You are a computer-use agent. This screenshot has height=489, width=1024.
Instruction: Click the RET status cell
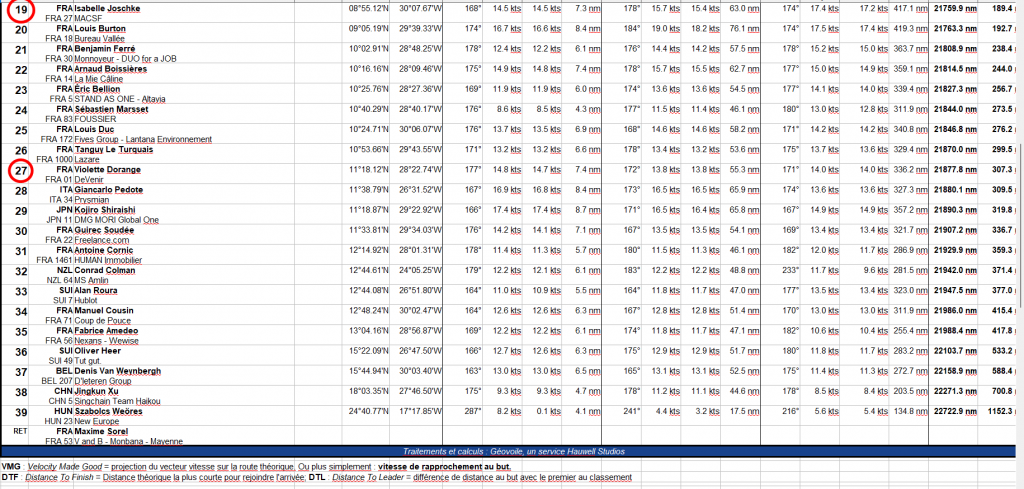point(20,430)
